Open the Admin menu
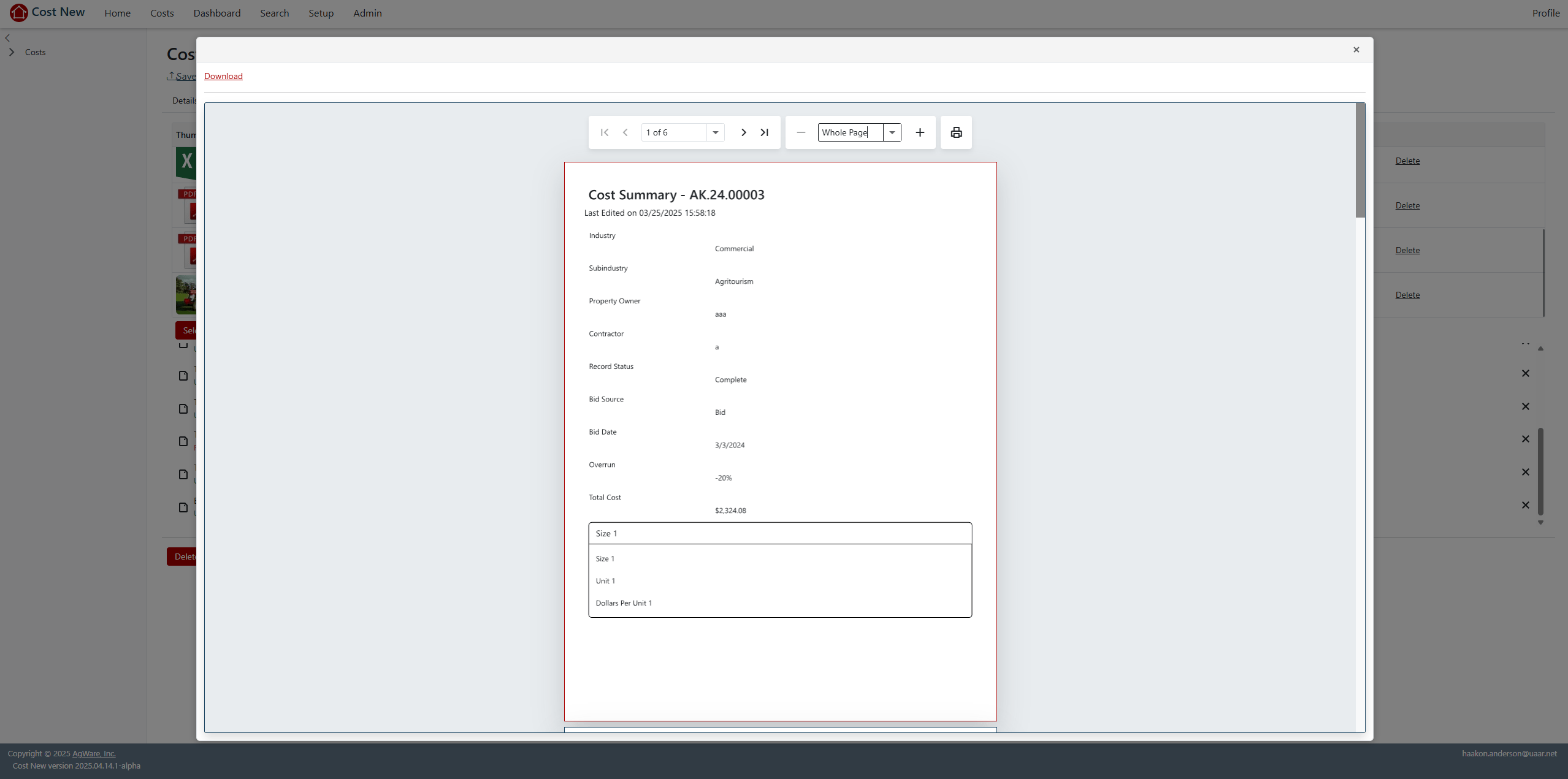 pyautogui.click(x=367, y=13)
